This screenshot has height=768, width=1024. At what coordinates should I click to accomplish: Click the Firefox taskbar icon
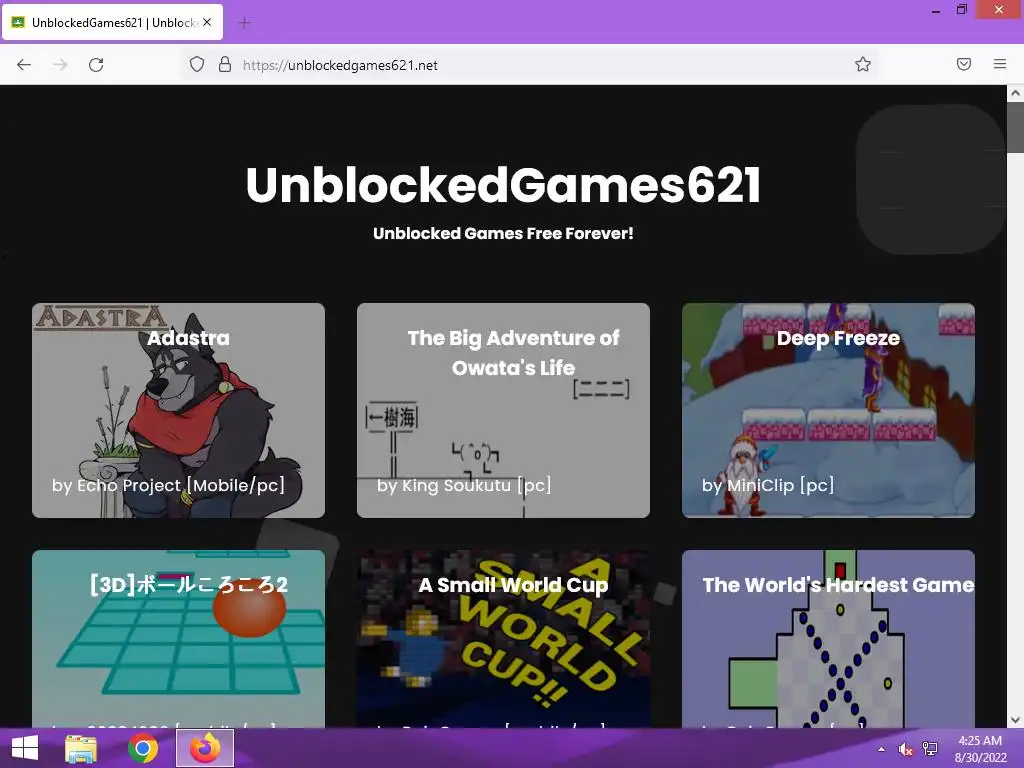[205, 748]
